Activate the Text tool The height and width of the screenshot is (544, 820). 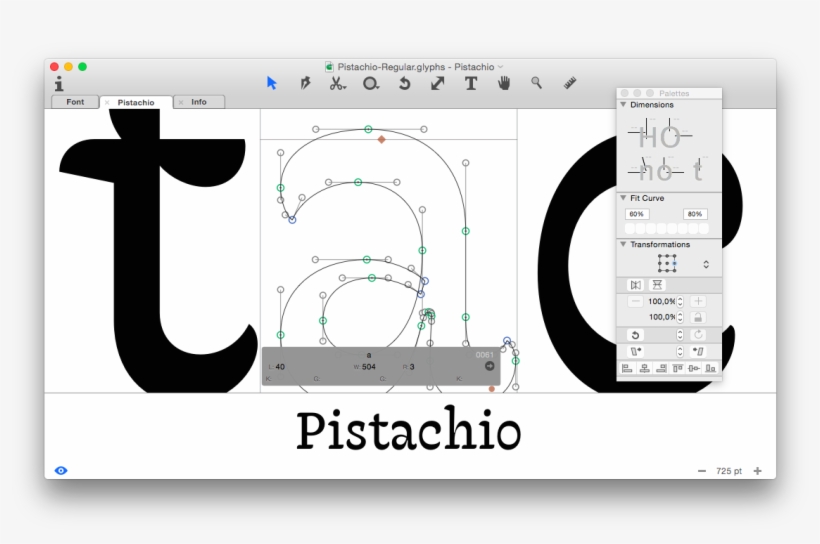click(x=471, y=83)
